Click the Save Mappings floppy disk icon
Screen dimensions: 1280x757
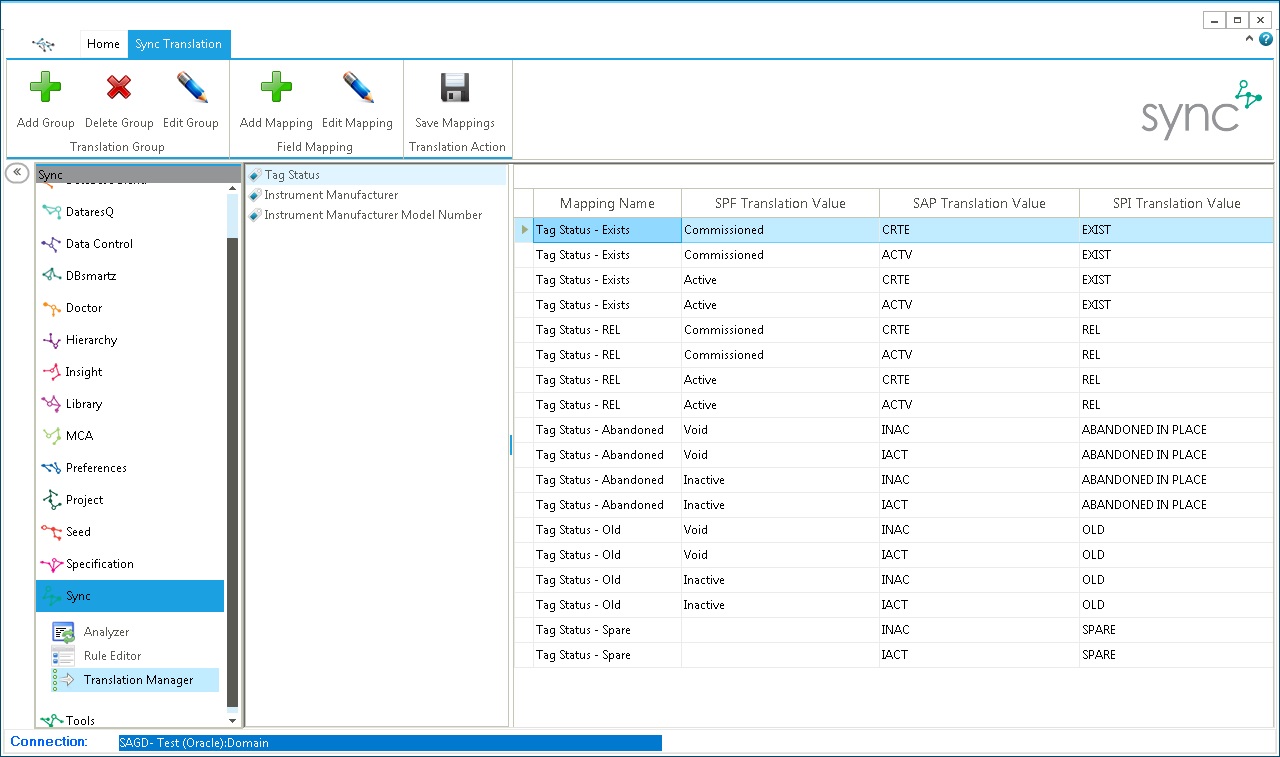pyautogui.click(x=455, y=88)
